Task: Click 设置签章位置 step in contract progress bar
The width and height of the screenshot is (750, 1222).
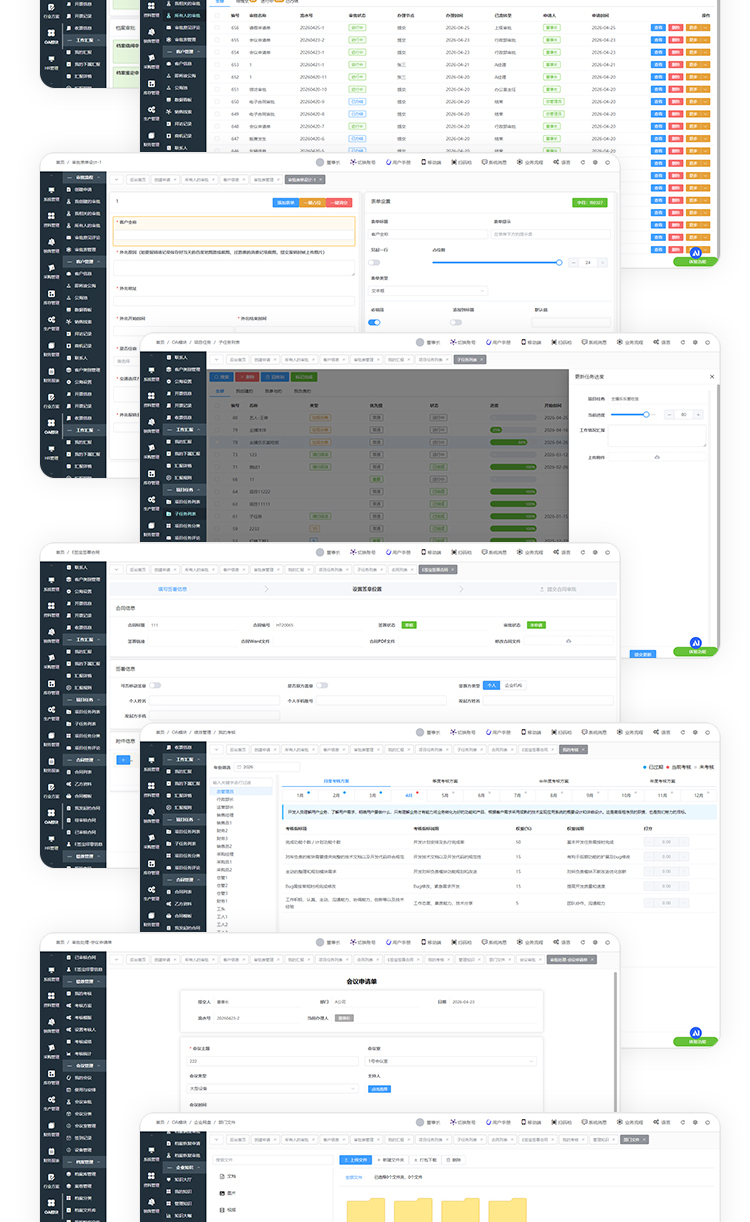Action: [368, 589]
